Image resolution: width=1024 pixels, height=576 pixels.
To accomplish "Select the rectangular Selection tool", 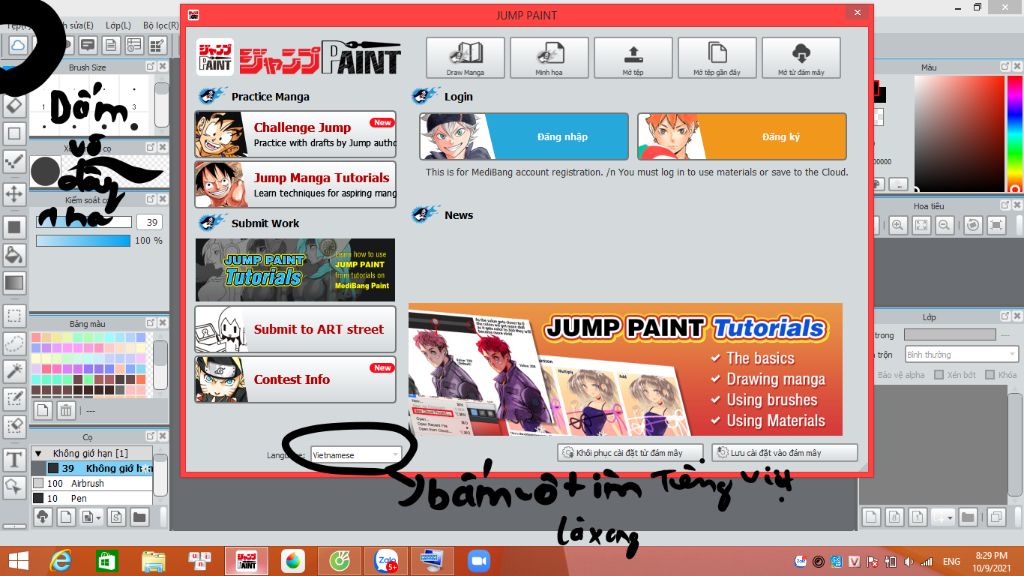I will (14, 316).
